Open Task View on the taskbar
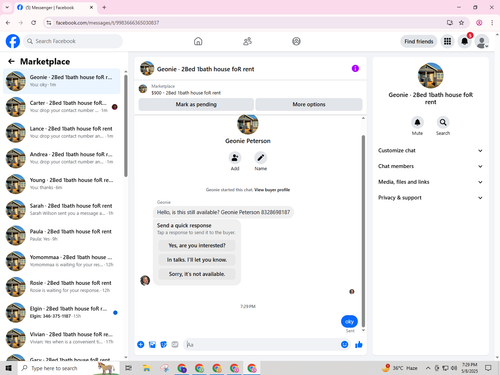The width and height of the screenshot is (500, 375). tap(128, 368)
